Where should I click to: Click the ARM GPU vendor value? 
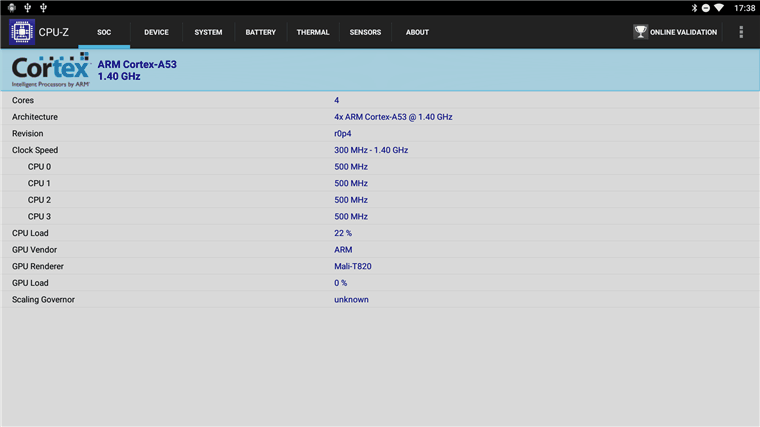coord(343,250)
